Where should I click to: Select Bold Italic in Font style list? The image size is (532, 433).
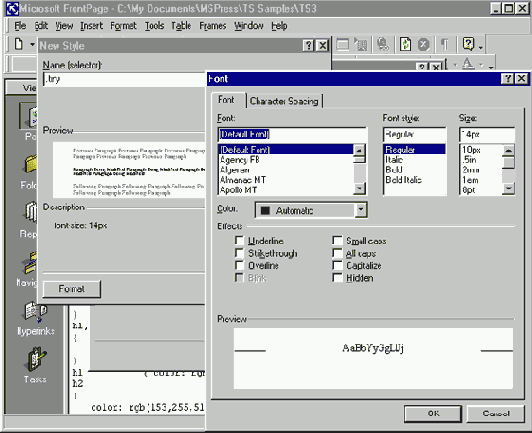coord(403,180)
